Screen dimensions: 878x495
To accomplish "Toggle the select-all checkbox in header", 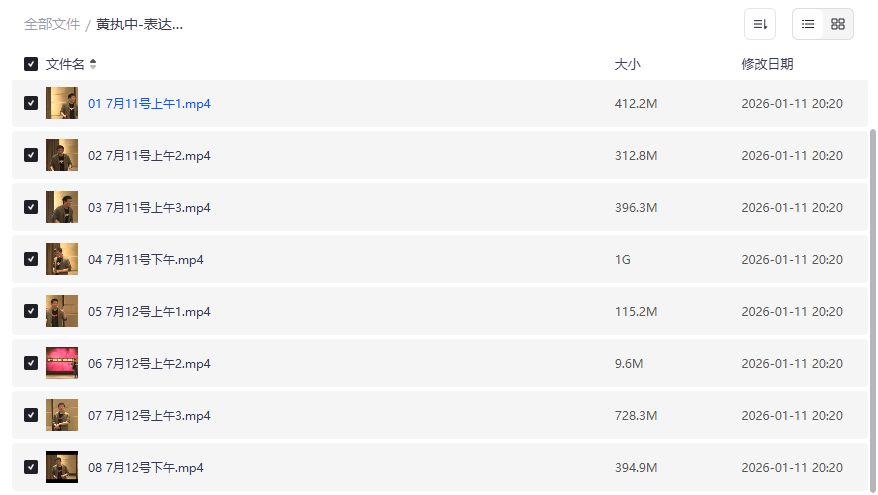I will point(31,64).
